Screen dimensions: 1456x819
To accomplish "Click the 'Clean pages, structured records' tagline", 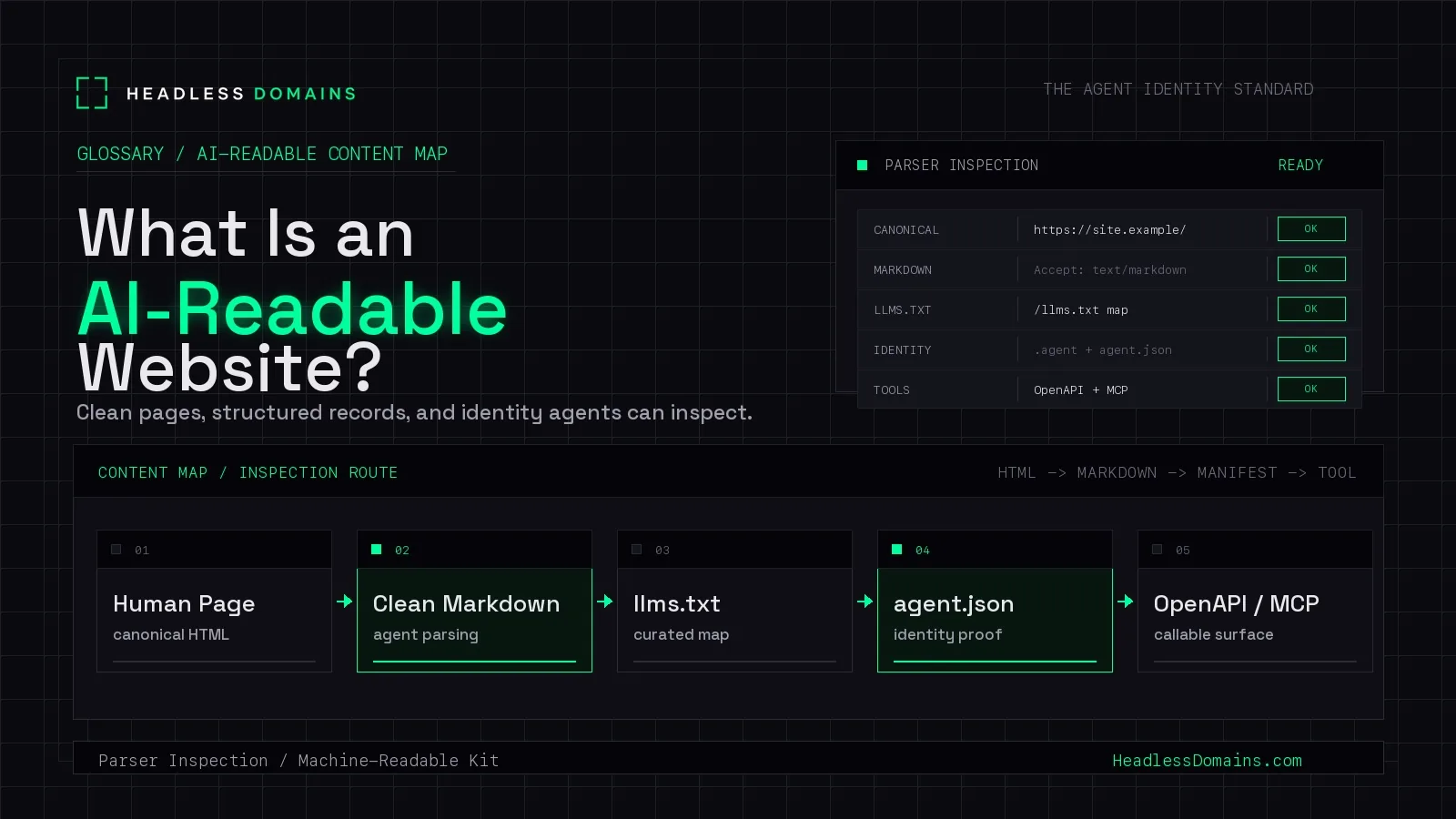I will (x=414, y=412).
